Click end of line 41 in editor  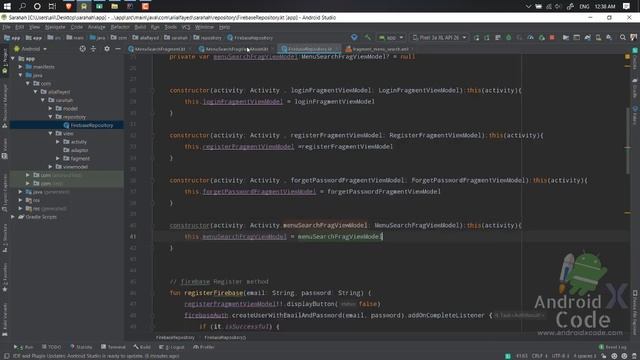[x=382, y=236]
